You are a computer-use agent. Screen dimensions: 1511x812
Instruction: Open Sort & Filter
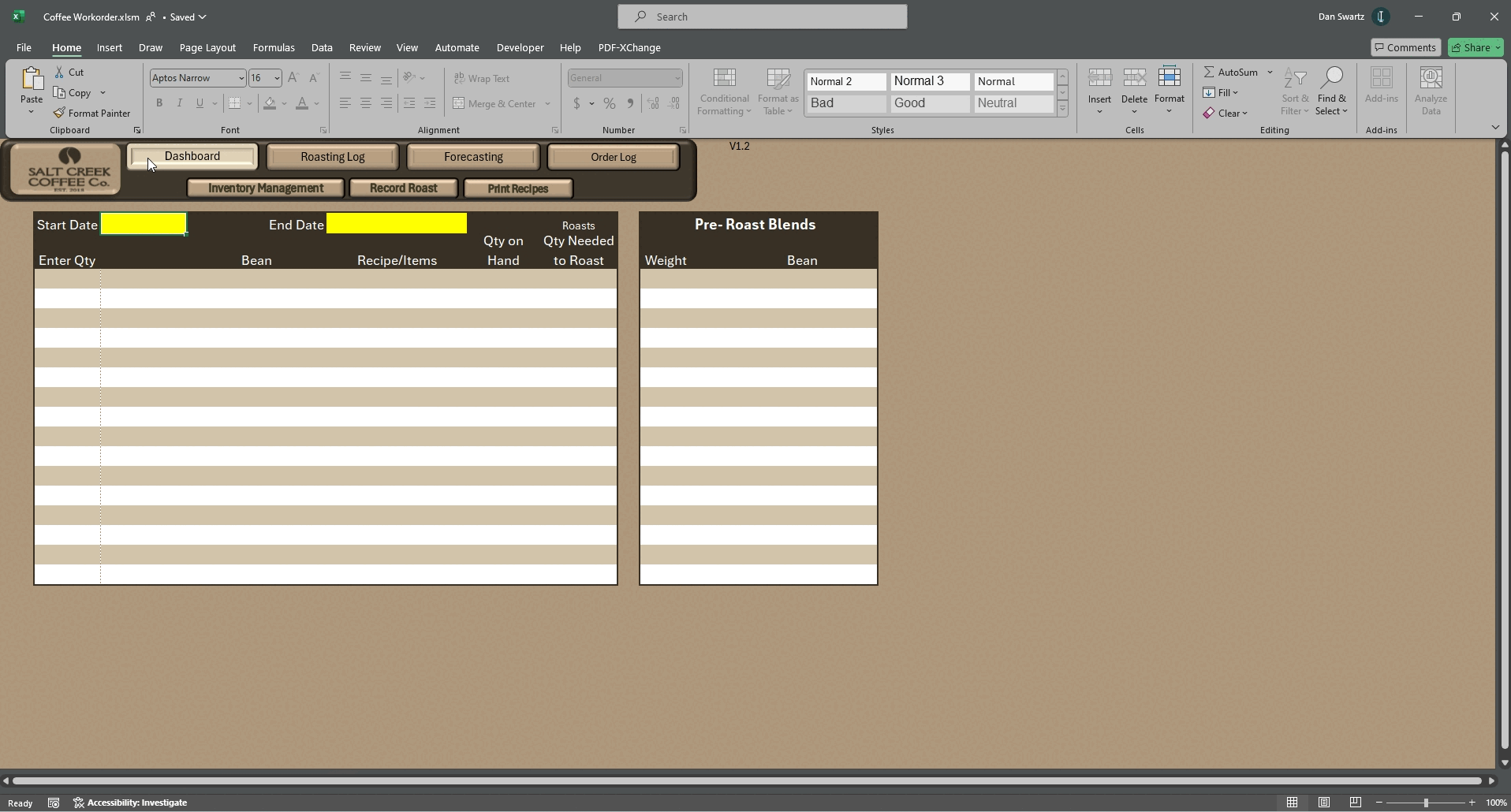click(1295, 91)
